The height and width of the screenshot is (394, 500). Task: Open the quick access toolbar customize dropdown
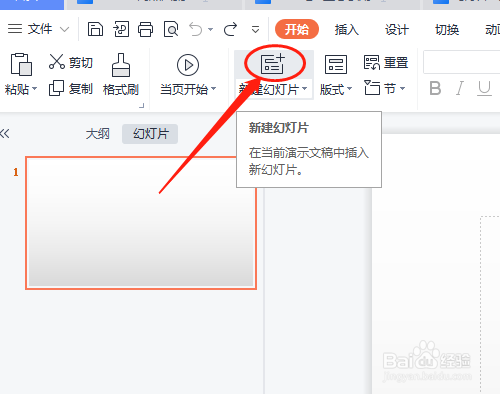pyautogui.click(x=255, y=30)
